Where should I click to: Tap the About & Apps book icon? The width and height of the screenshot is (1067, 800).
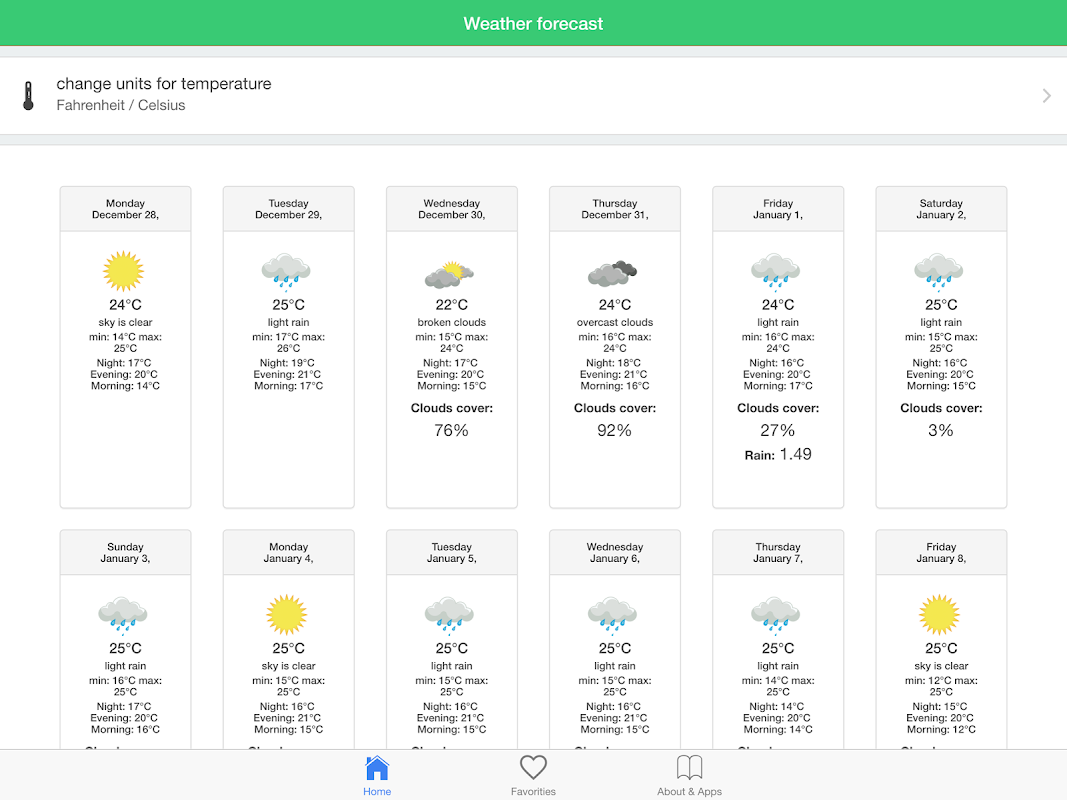(689, 767)
